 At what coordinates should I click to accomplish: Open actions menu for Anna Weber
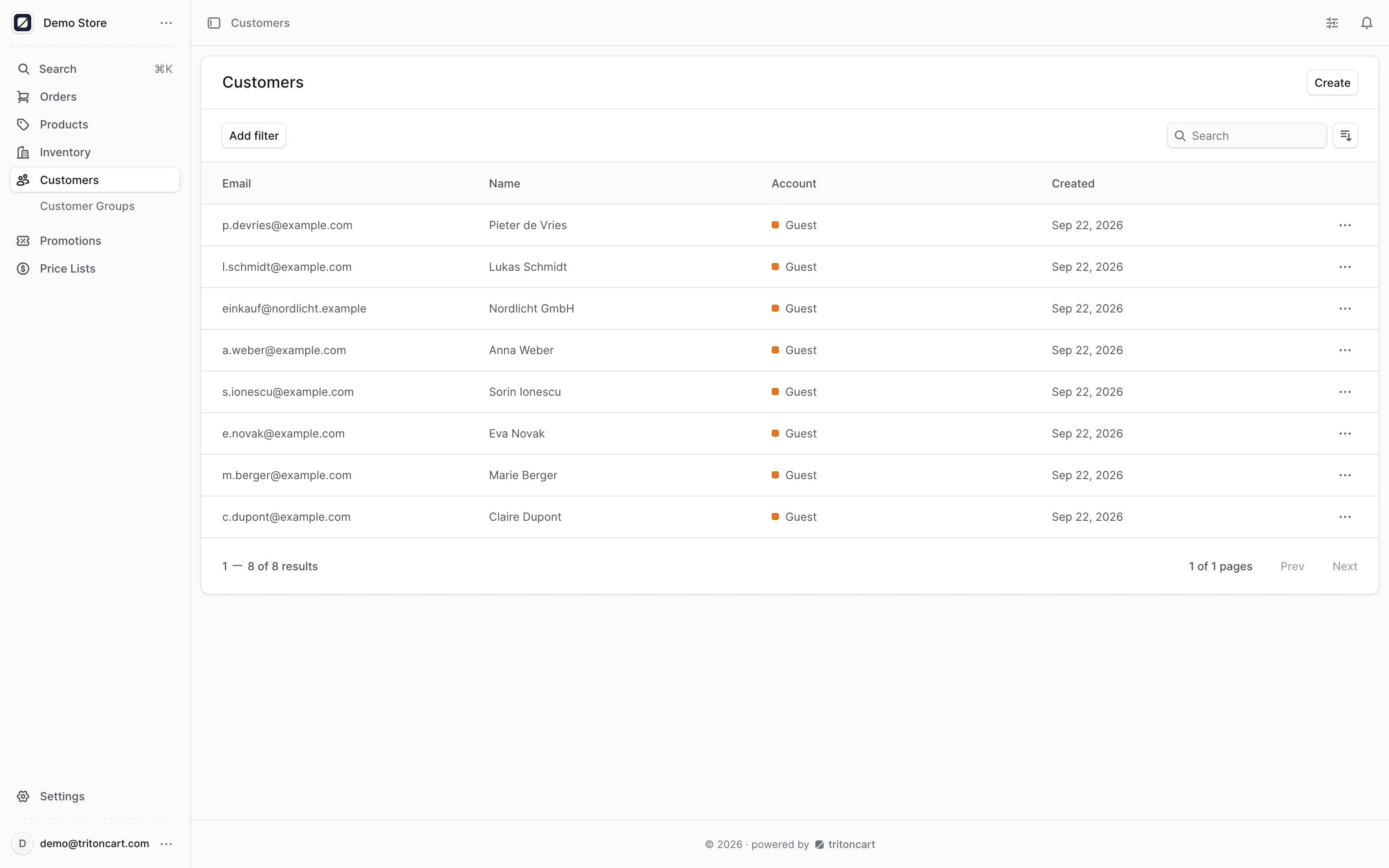coord(1345,350)
